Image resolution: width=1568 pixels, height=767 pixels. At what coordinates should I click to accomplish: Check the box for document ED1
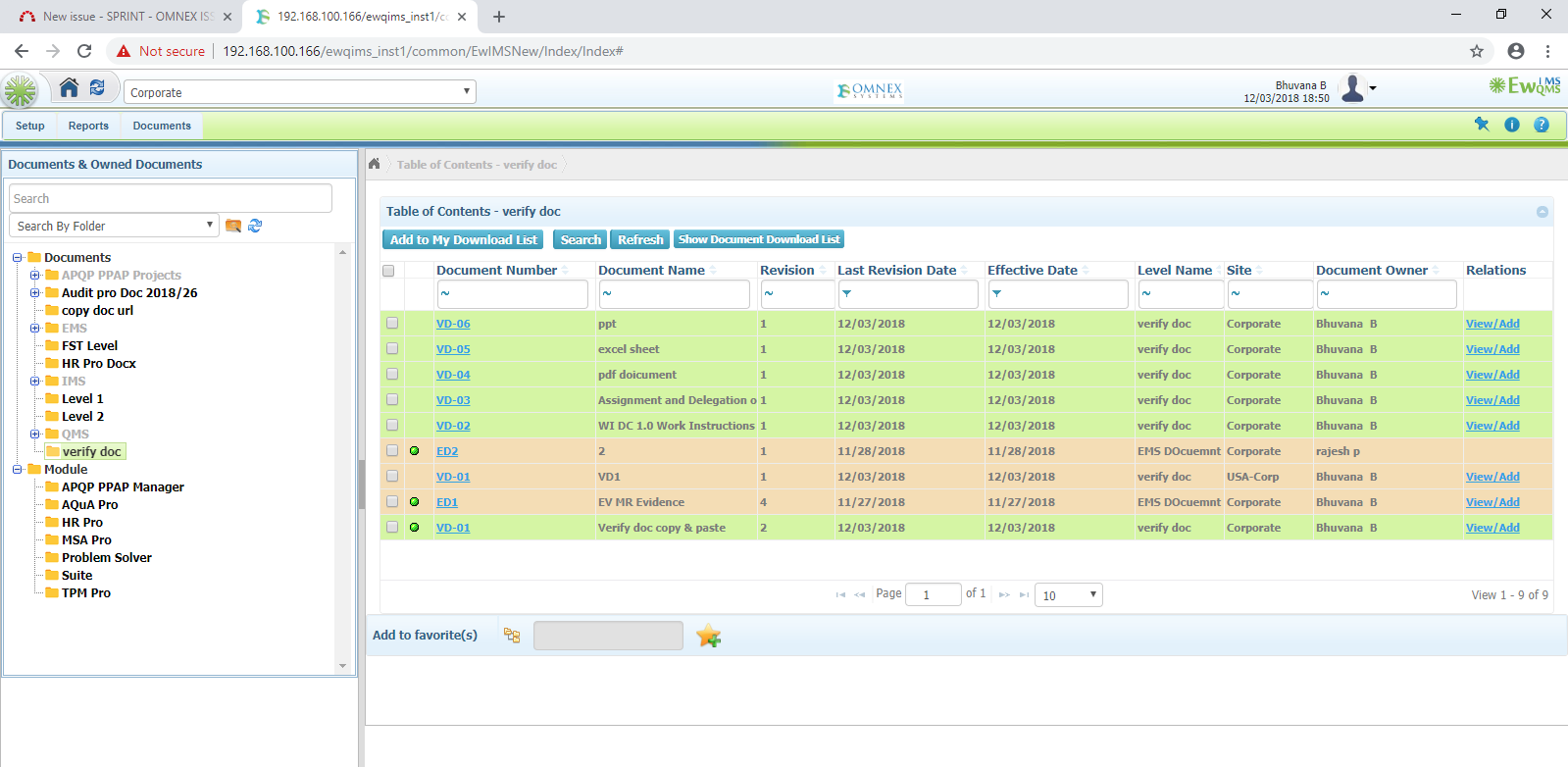tap(392, 502)
